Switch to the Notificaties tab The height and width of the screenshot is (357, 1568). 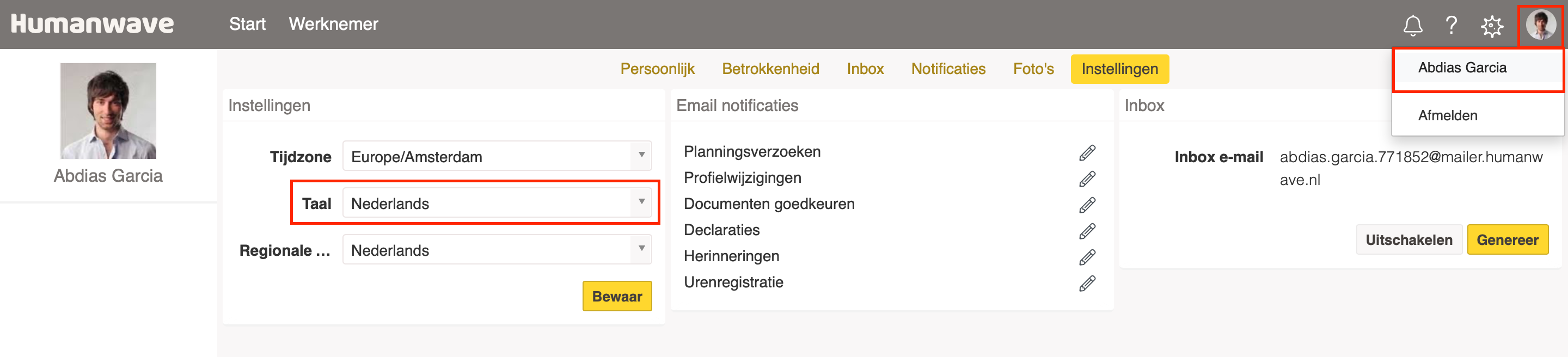[948, 69]
